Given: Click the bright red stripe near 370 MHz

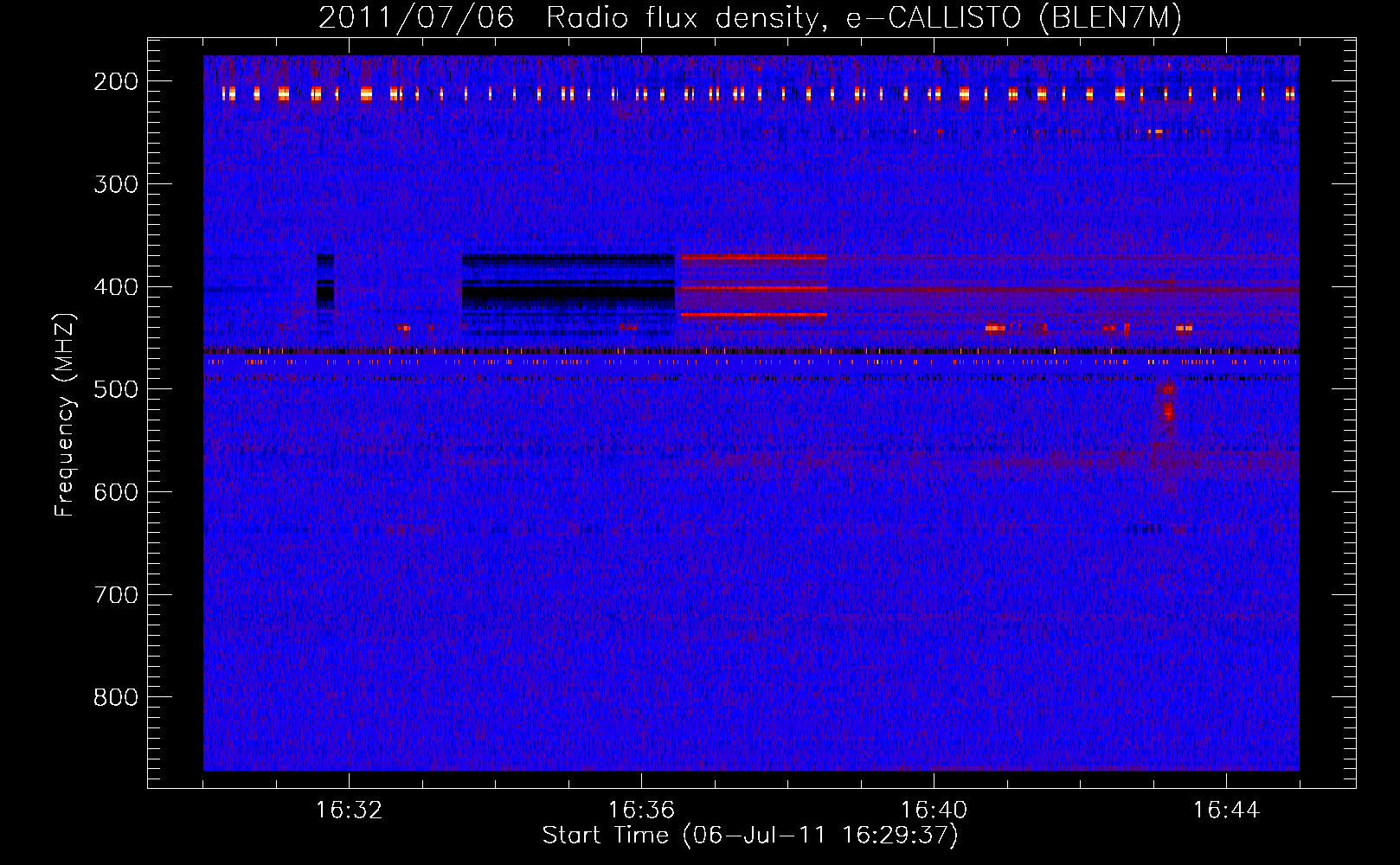Looking at the screenshot, I should [x=754, y=257].
